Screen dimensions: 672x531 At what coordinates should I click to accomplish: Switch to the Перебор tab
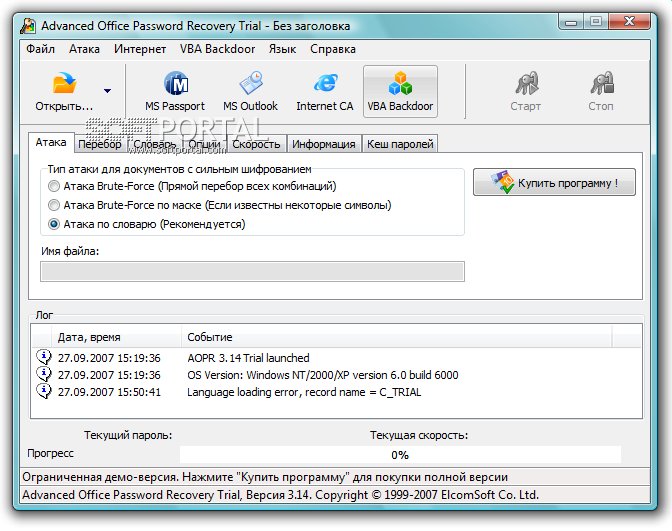coord(100,144)
